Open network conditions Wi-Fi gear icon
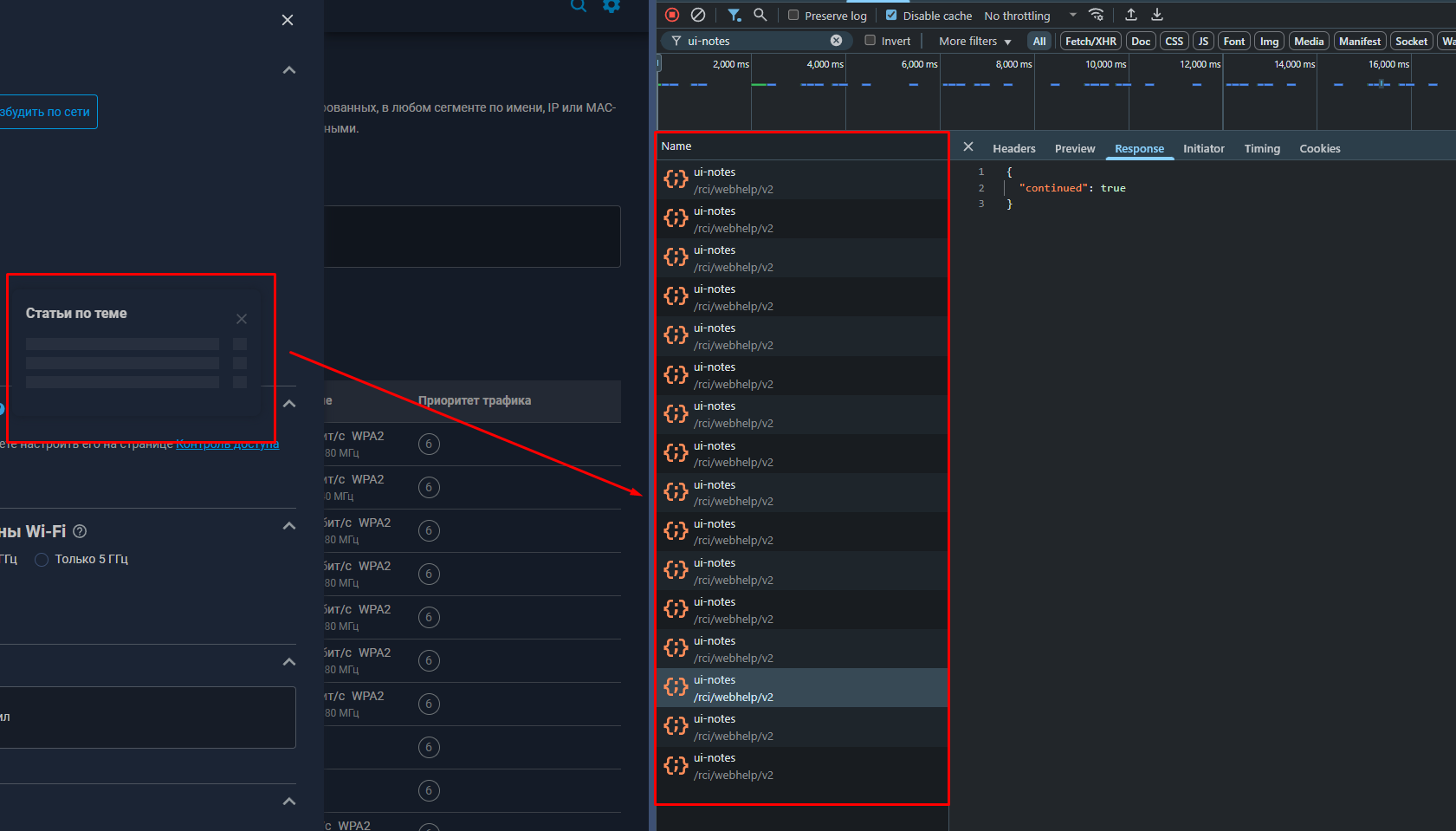 1097,15
